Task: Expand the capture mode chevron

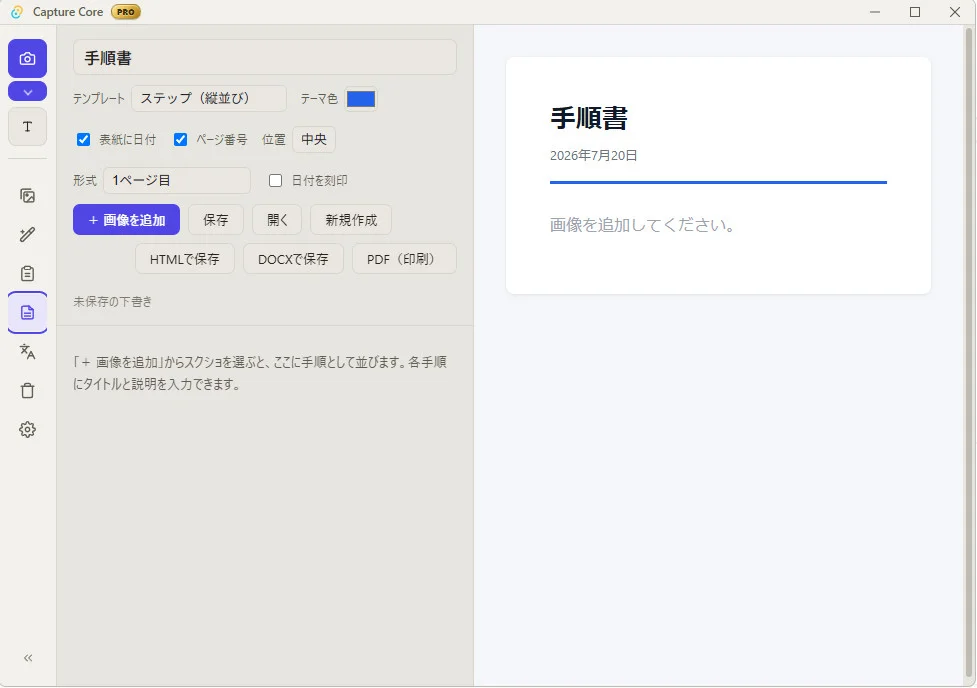Action: [27, 92]
